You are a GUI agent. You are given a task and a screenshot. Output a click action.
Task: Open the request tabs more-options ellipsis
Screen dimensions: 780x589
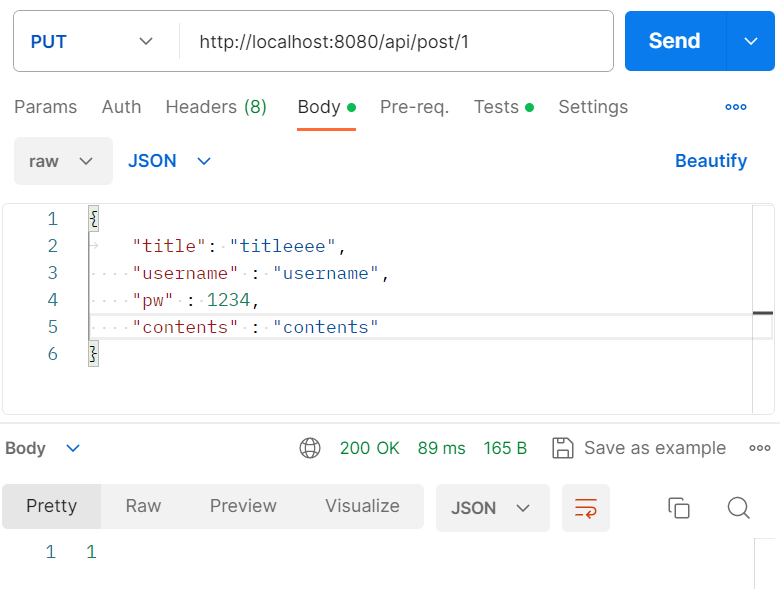click(x=736, y=107)
